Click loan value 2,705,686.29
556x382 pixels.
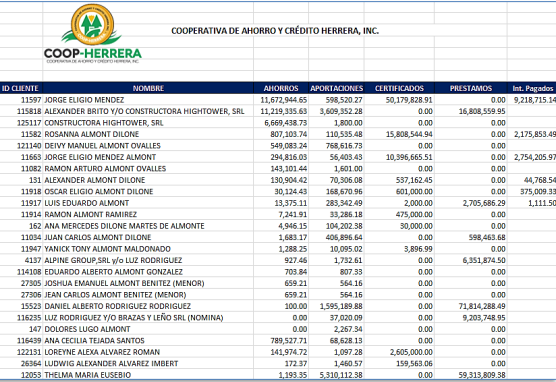[484, 203]
